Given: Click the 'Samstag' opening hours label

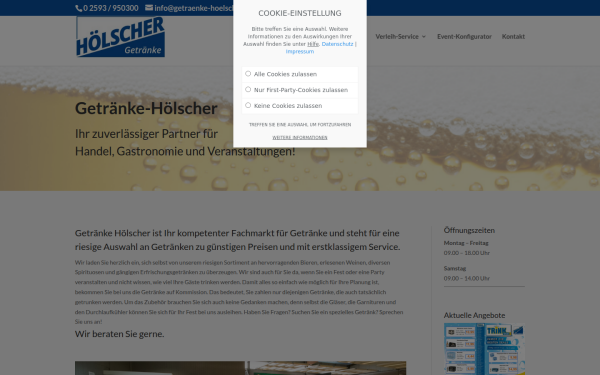Looking at the screenshot, I should point(455,268).
